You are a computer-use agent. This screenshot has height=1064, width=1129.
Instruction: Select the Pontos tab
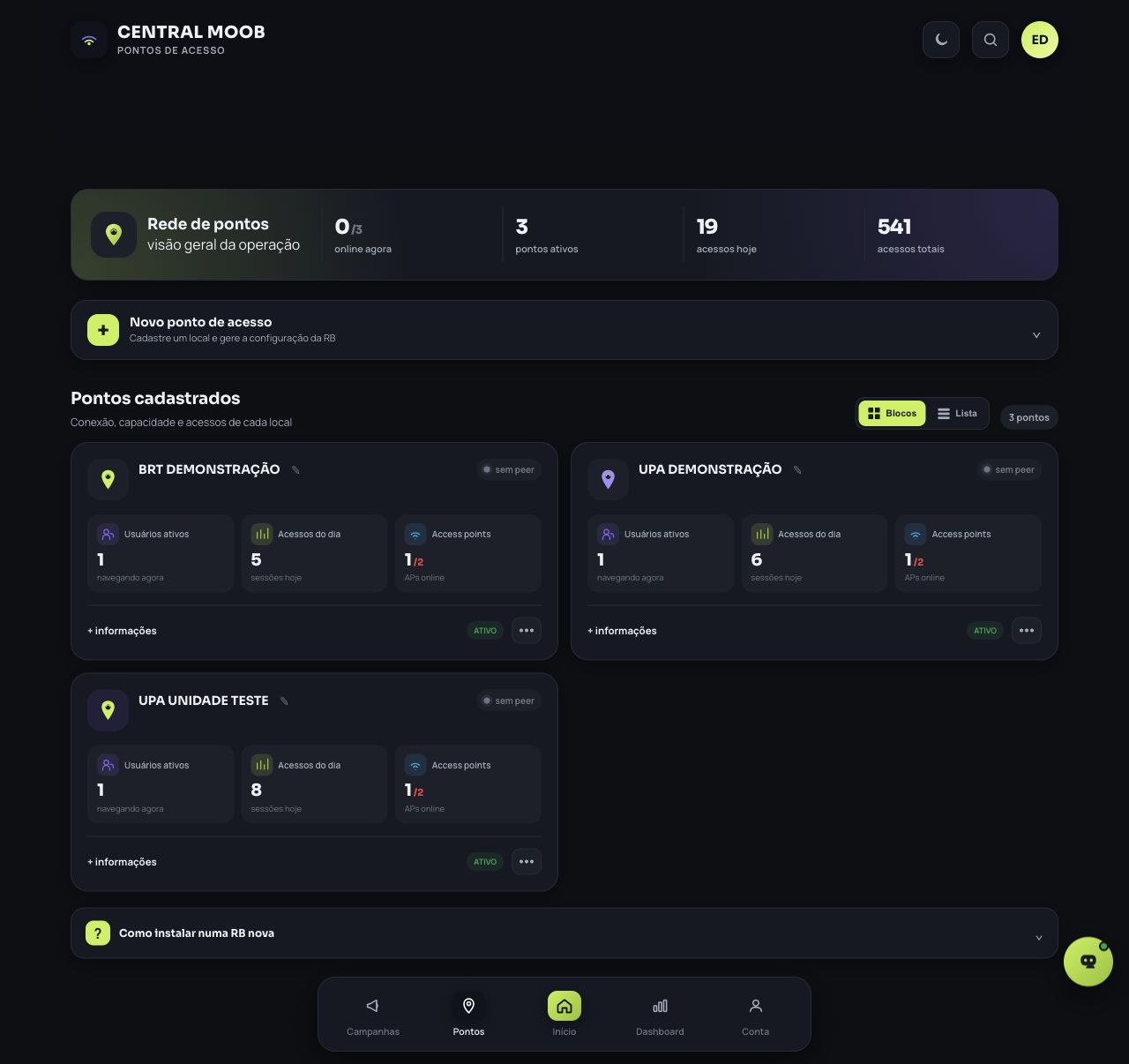468,1016
